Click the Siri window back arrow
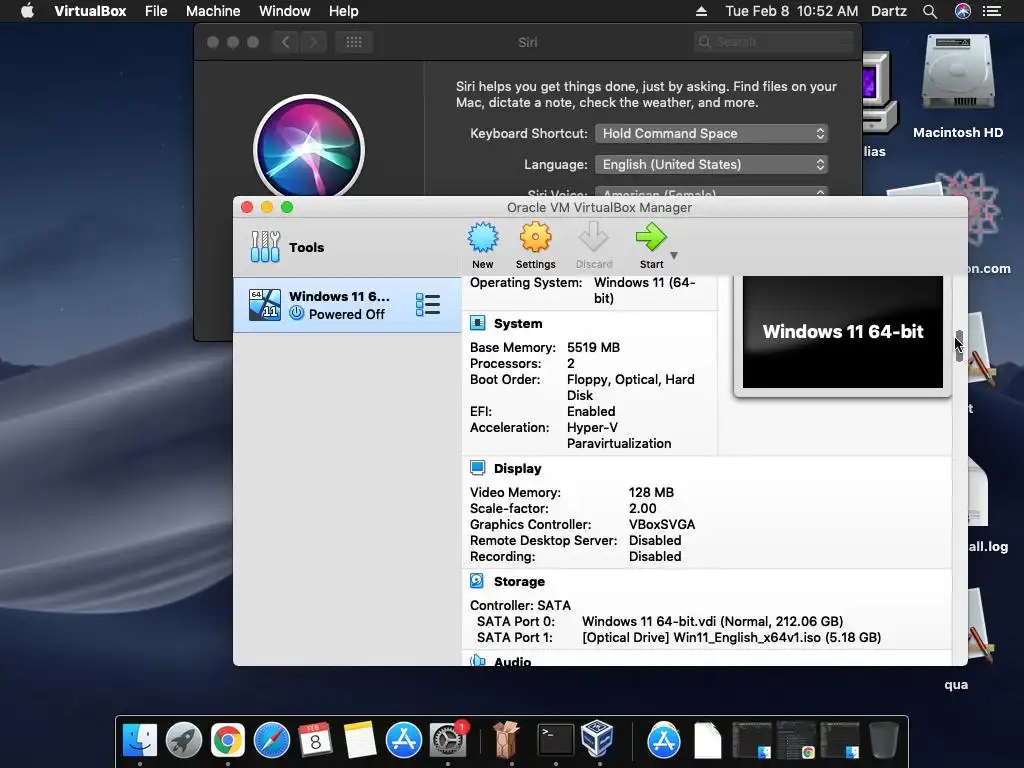The width and height of the screenshot is (1024, 768). (286, 42)
